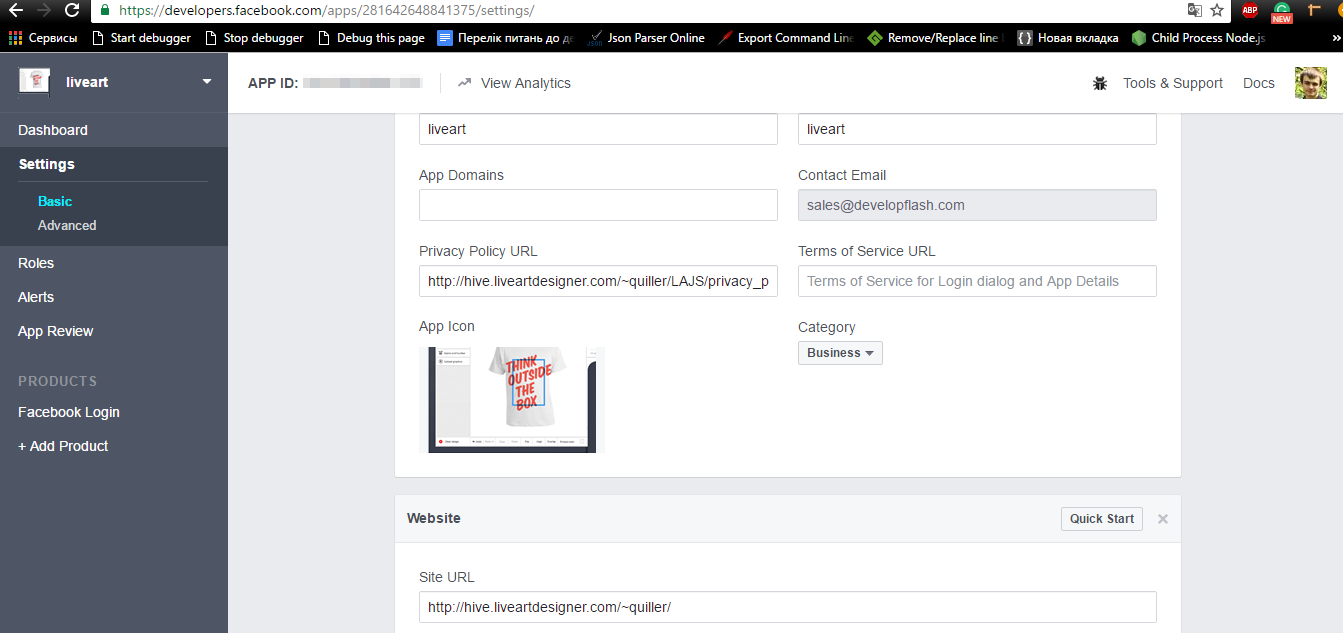The width and height of the screenshot is (1343, 633).
Task: Click the liveart app thumbnail icon
Action: click(34, 82)
